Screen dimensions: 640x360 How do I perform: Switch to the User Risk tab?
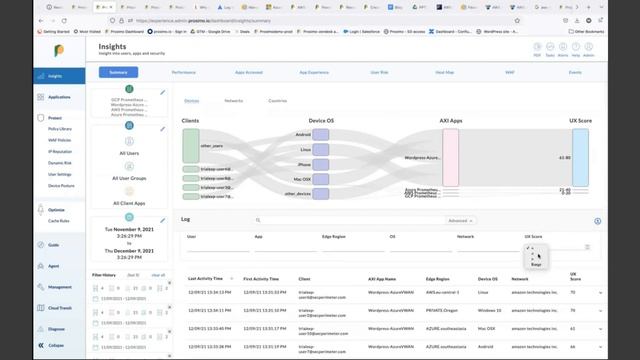pos(379,72)
